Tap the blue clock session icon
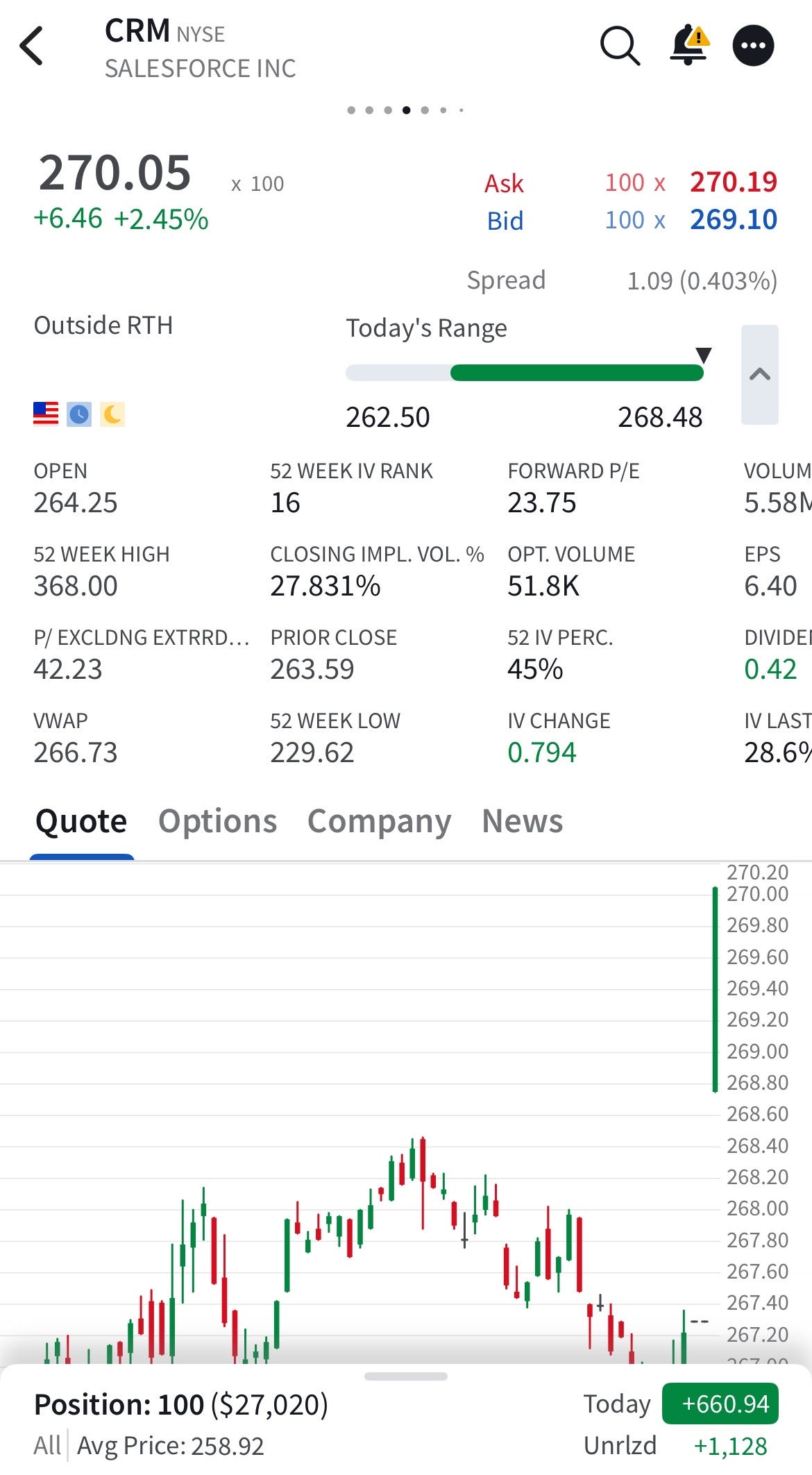The height and width of the screenshot is (1475, 812). (x=79, y=414)
